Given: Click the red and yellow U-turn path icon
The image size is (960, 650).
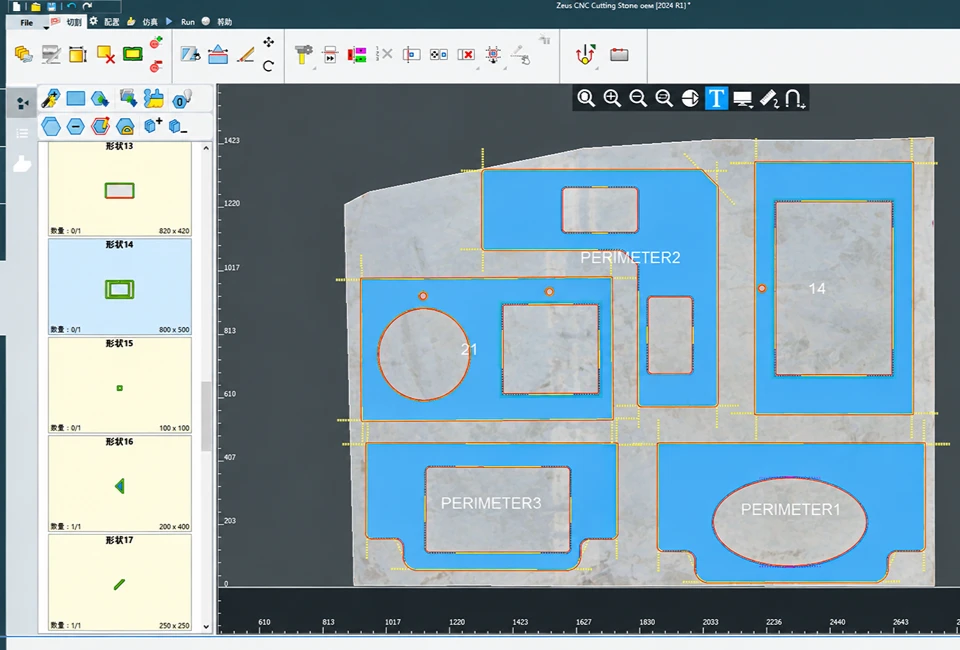Looking at the screenshot, I should 585,54.
